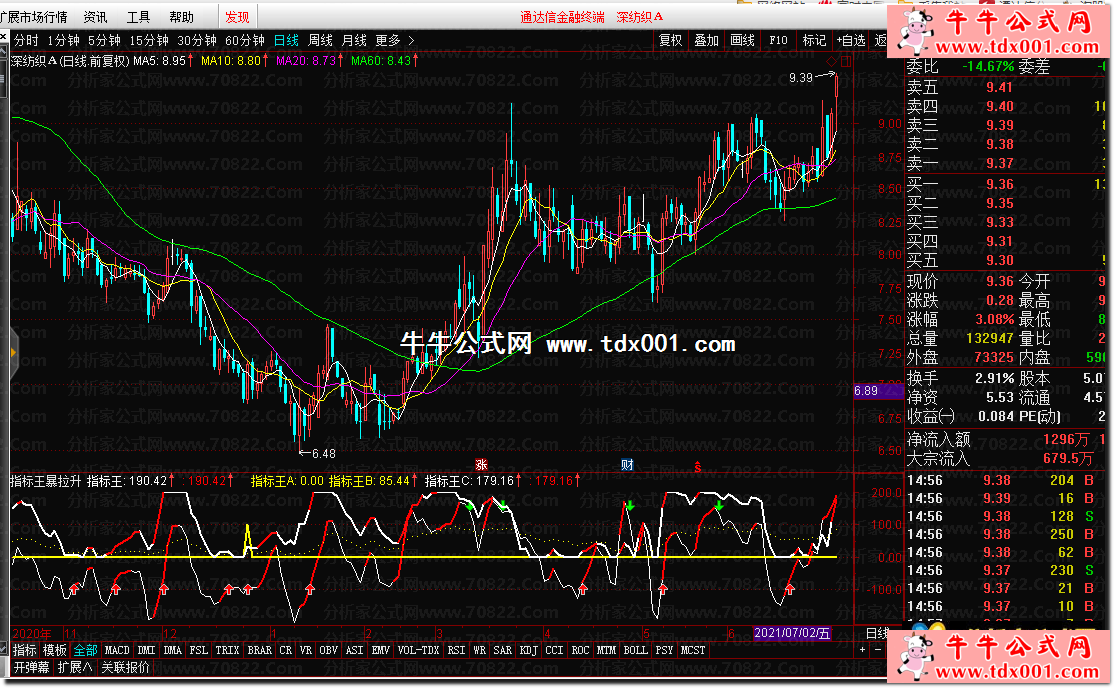
Task: Select the 月线 monthly timeframe
Action: click(x=354, y=41)
